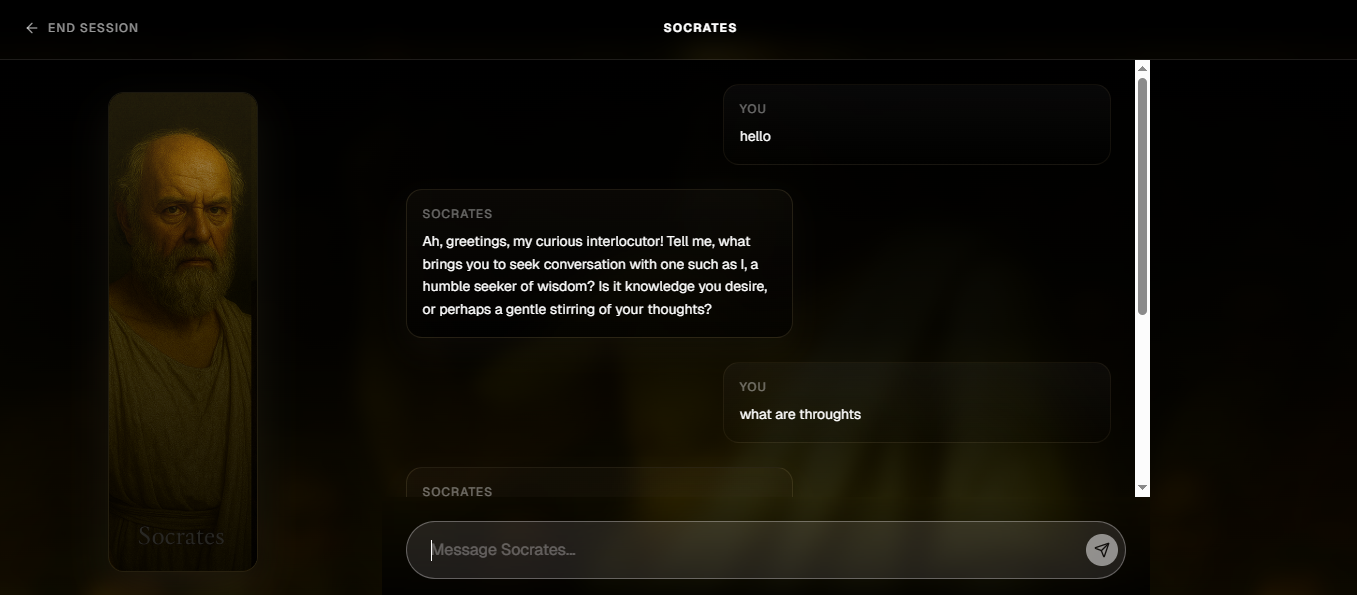
Task: Select the Socrates portrait thumbnail
Action: coord(182,330)
